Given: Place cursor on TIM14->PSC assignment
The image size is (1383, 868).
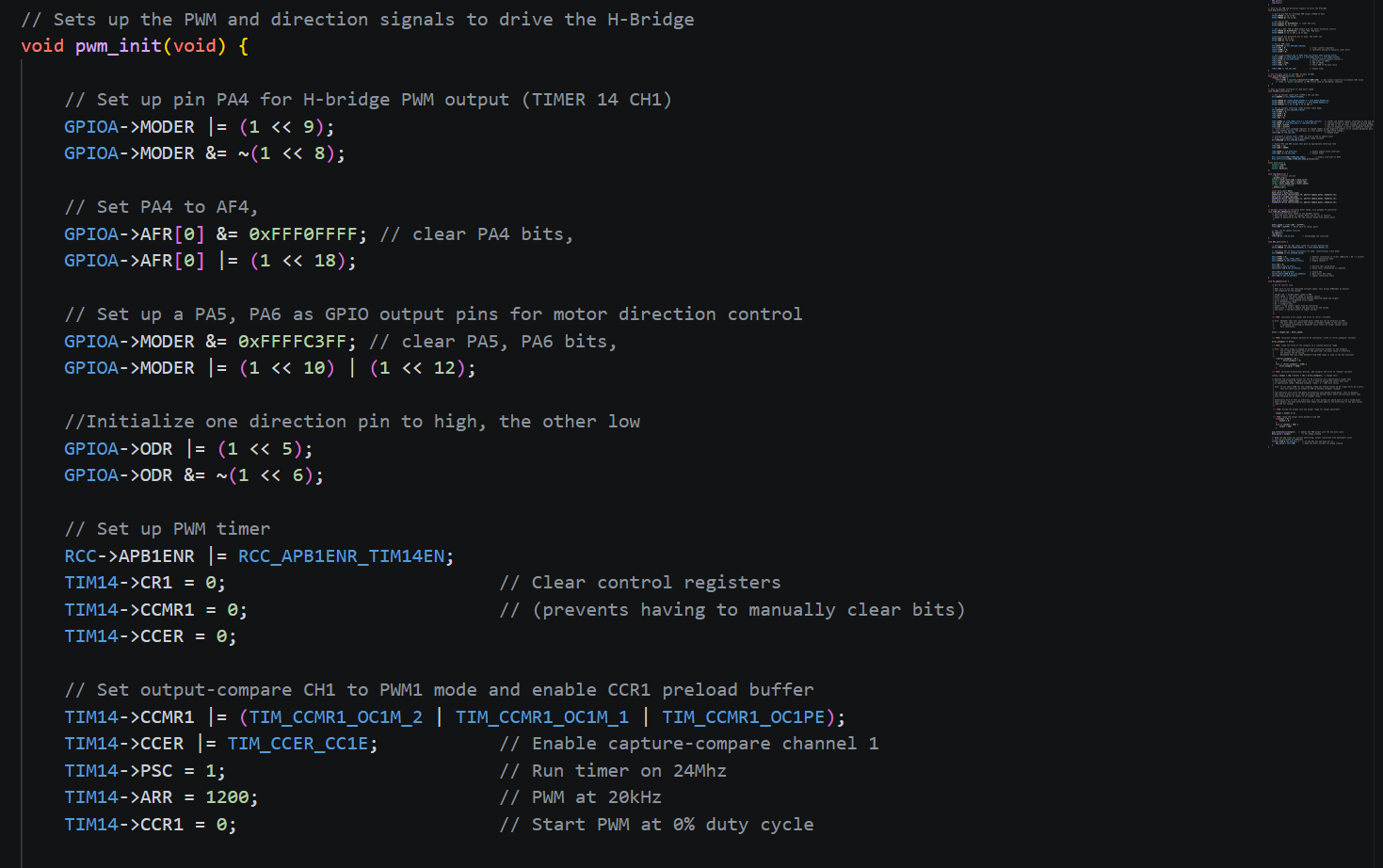Looking at the screenshot, I should coord(145,771).
